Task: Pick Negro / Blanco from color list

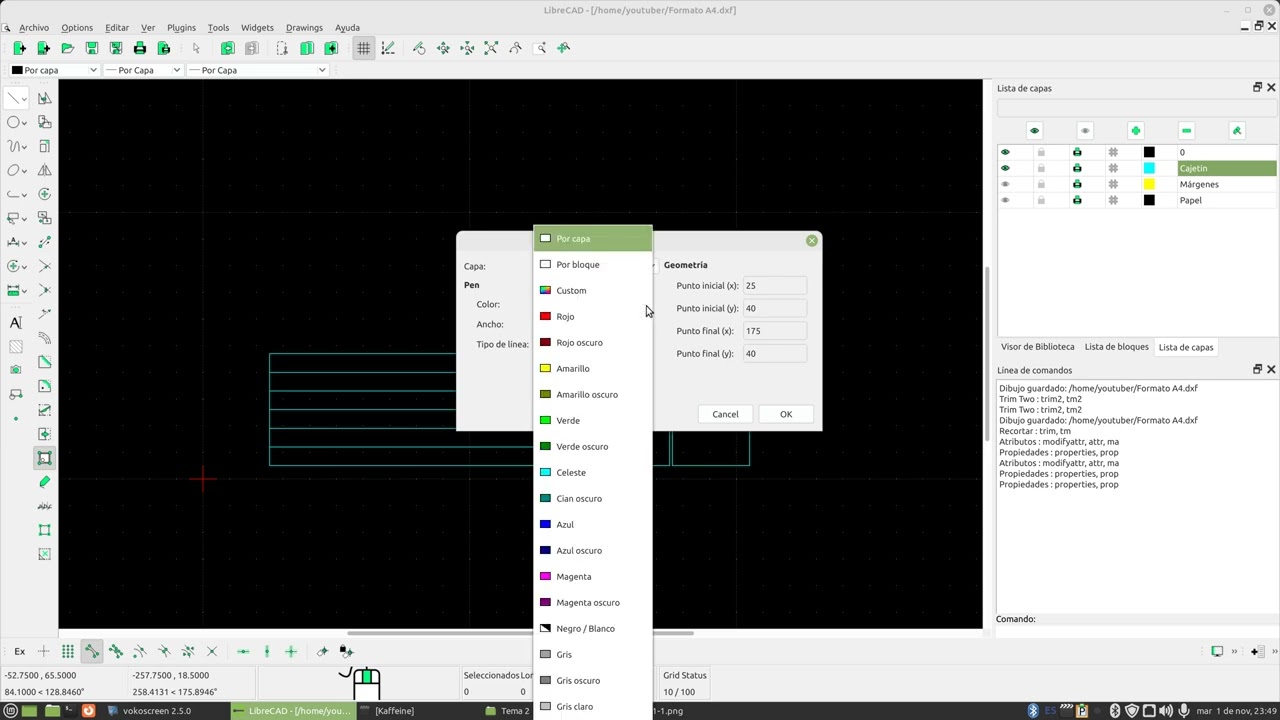Action: tap(593, 629)
